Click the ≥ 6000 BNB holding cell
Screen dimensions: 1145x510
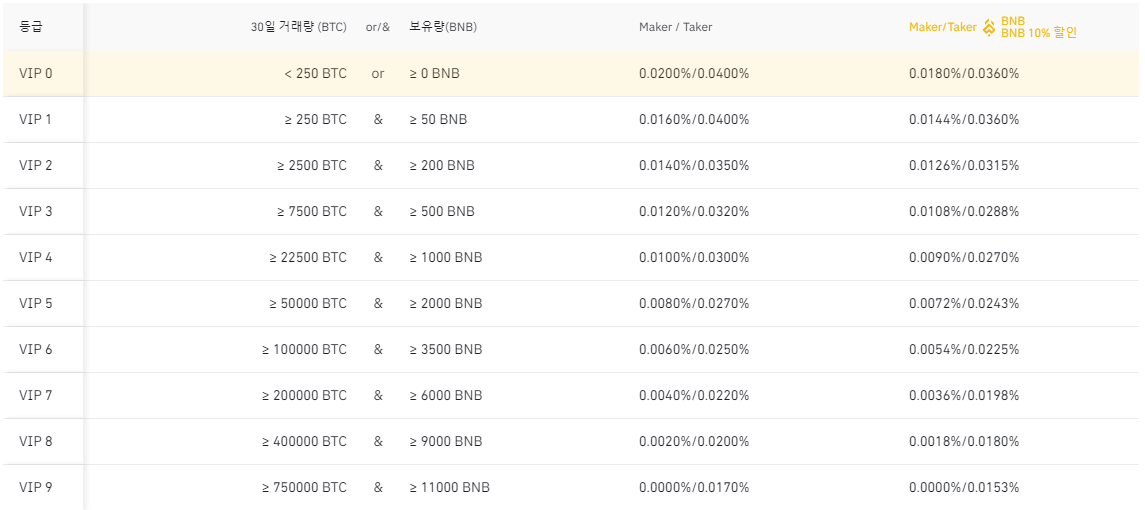[x=445, y=395]
